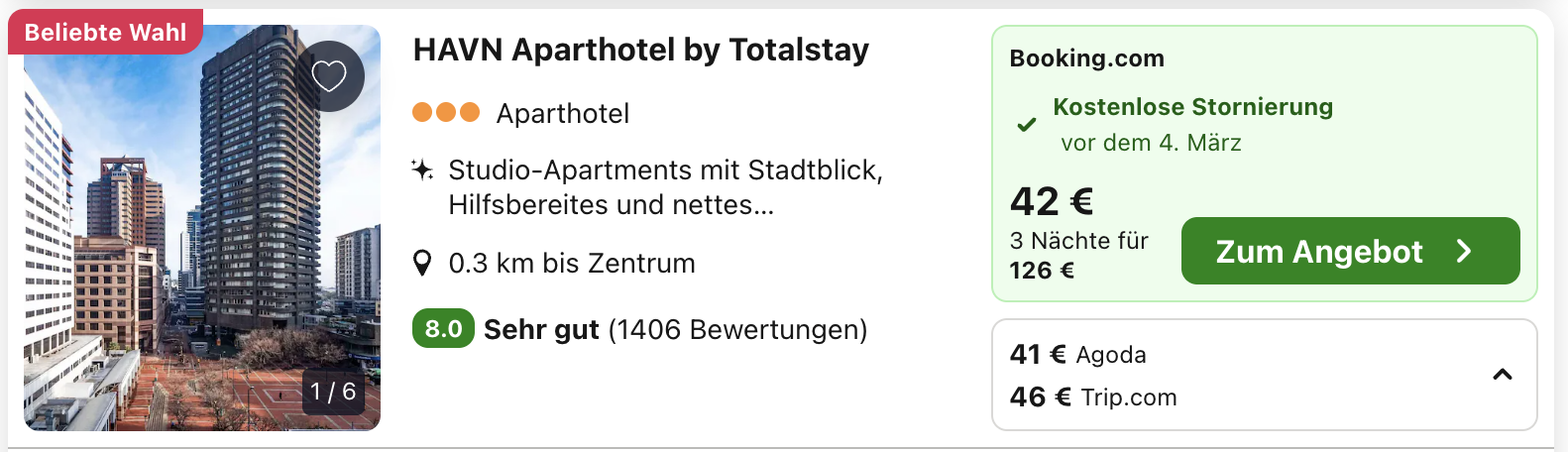Click the green 8.0 rating badge

(443, 329)
